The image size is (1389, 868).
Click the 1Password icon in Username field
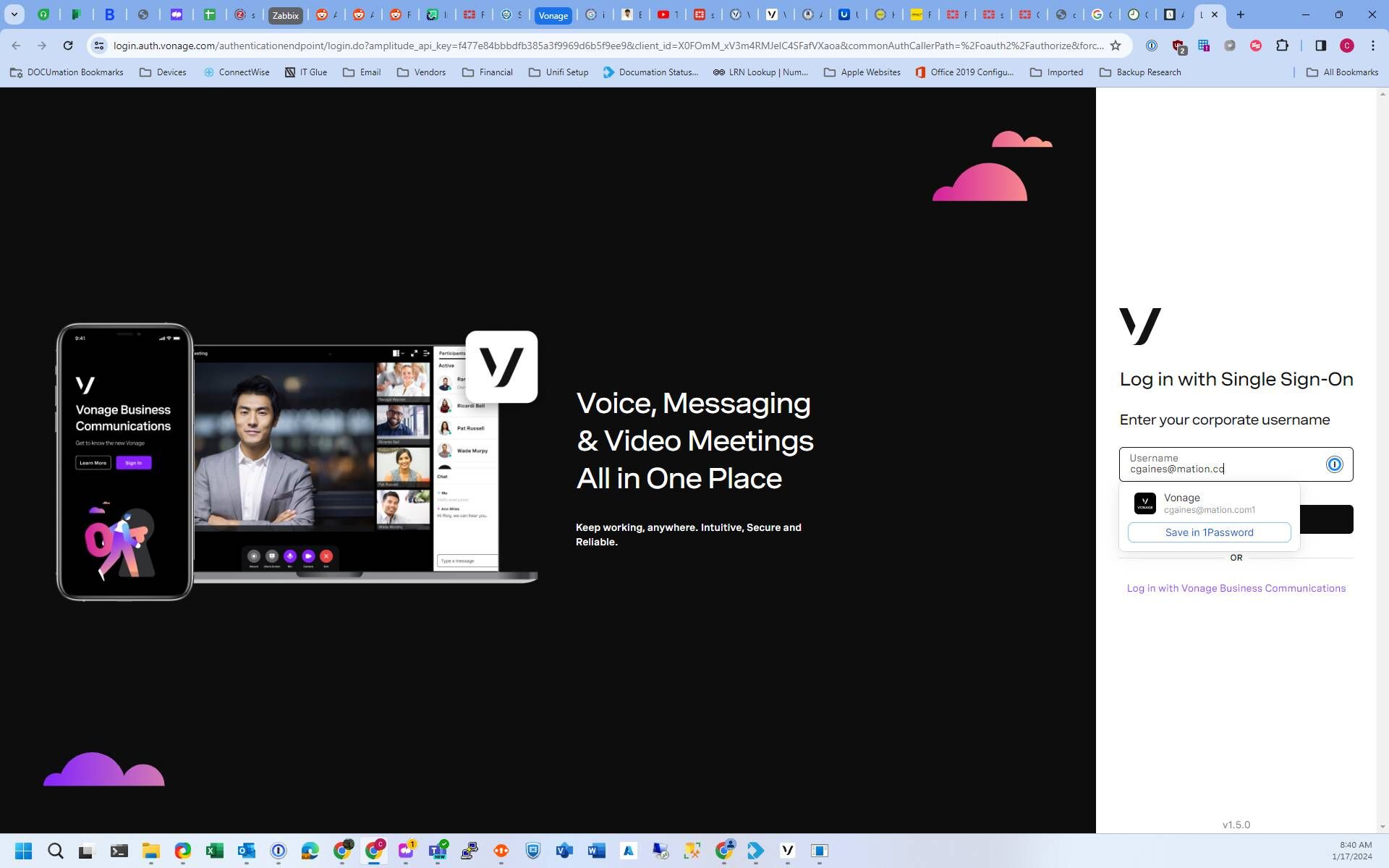tap(1334, 464)
